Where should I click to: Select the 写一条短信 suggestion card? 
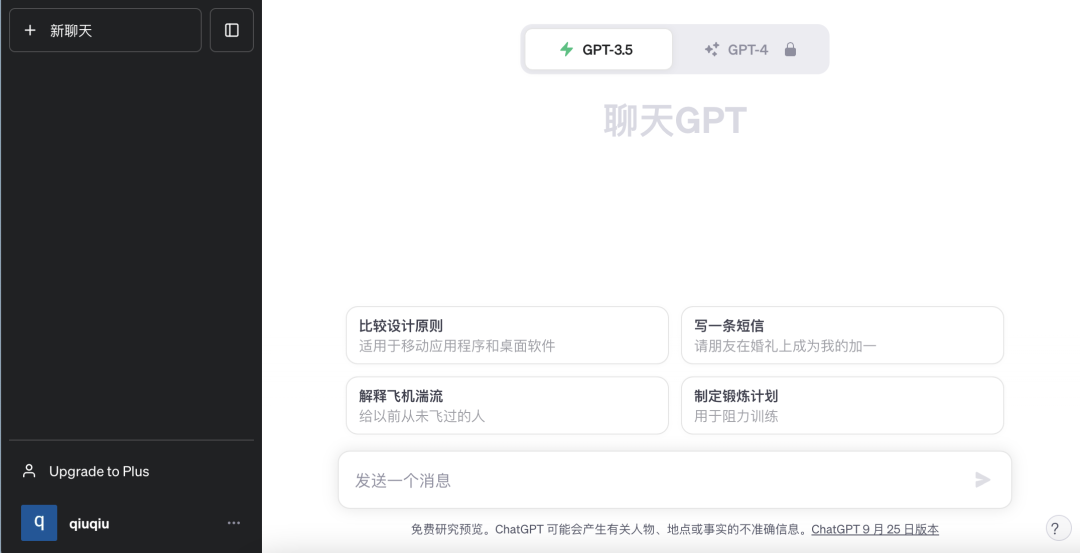[x=842, y=335]
